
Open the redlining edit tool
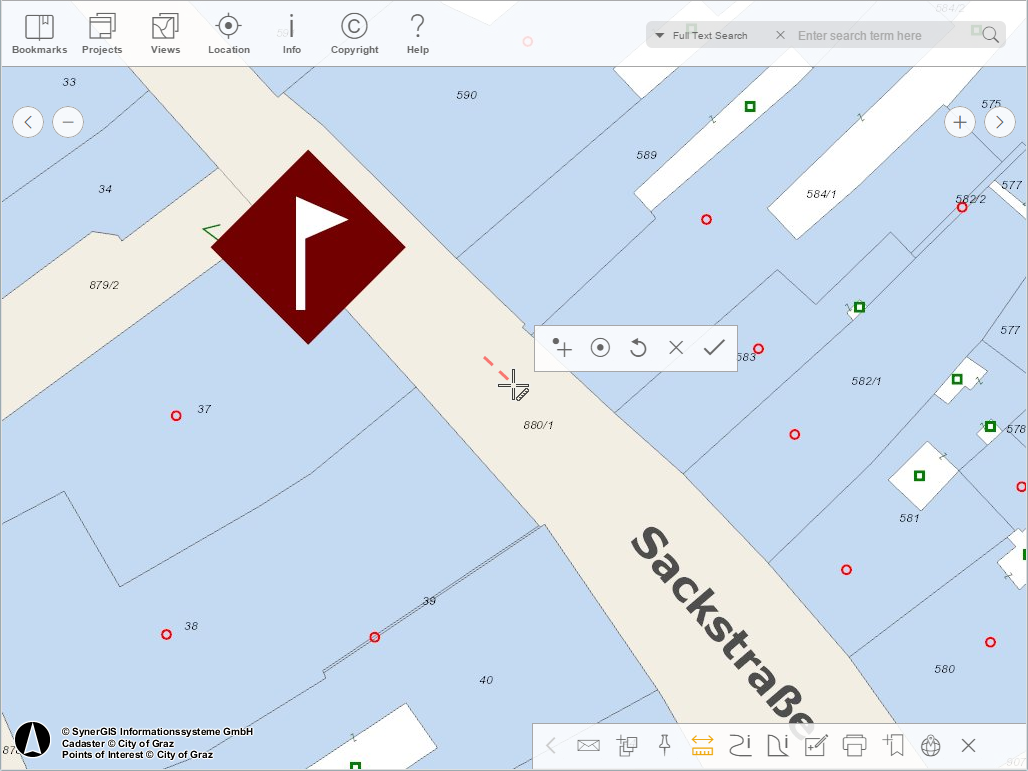tap(817, 745)
